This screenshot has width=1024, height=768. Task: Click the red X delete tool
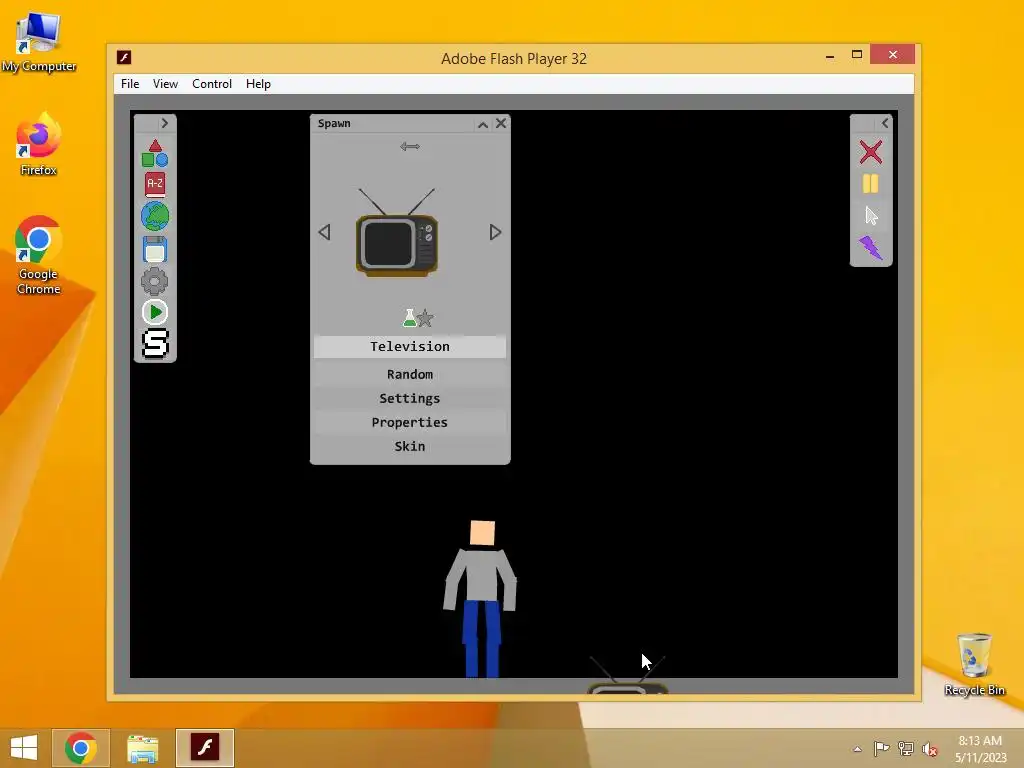[x=871, y=152]
